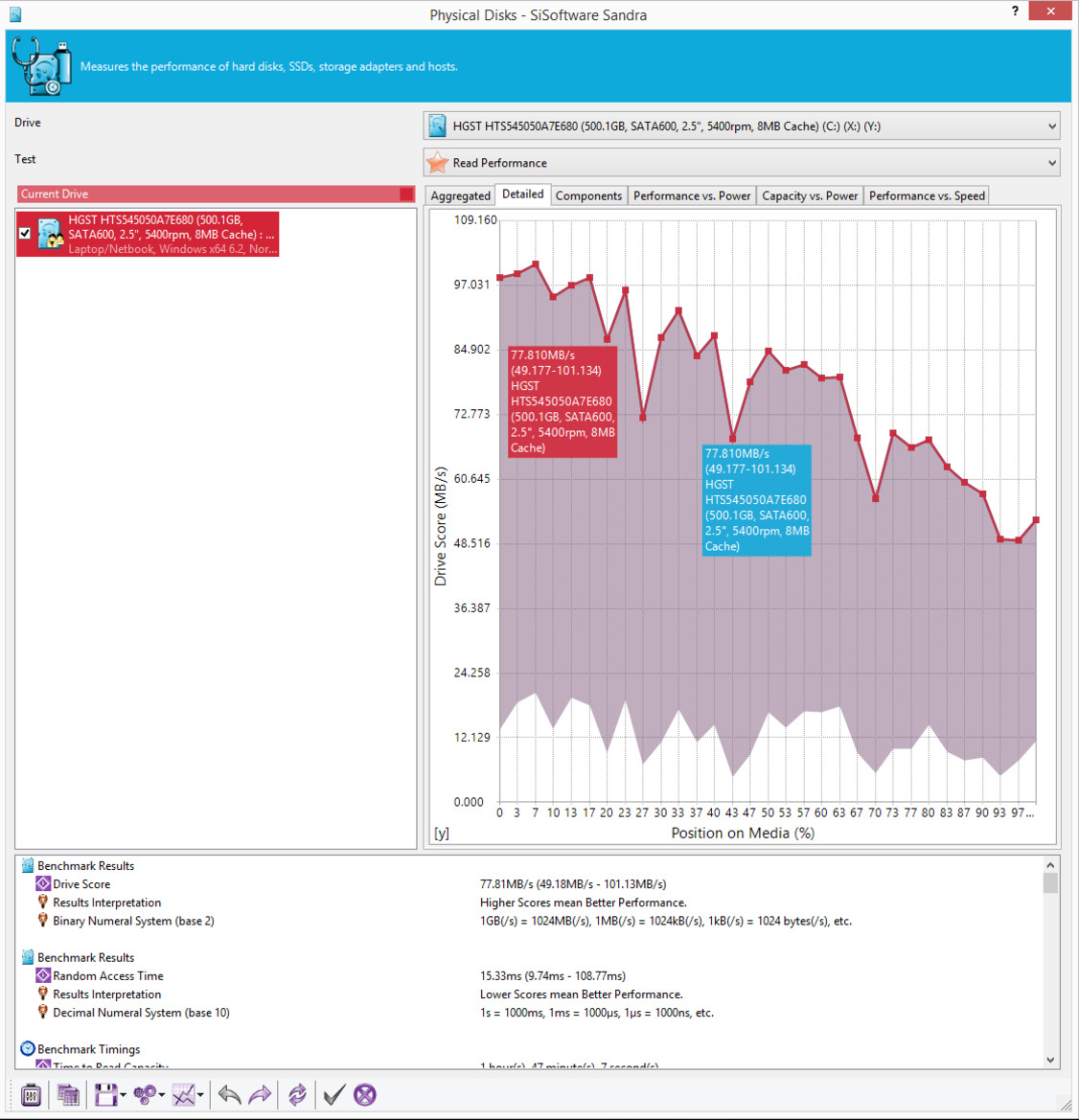This screenshot has width=1079, height=1120.
Task: Select the Decimal Numeral System (base 10) row
Action: coord(142,1013)
